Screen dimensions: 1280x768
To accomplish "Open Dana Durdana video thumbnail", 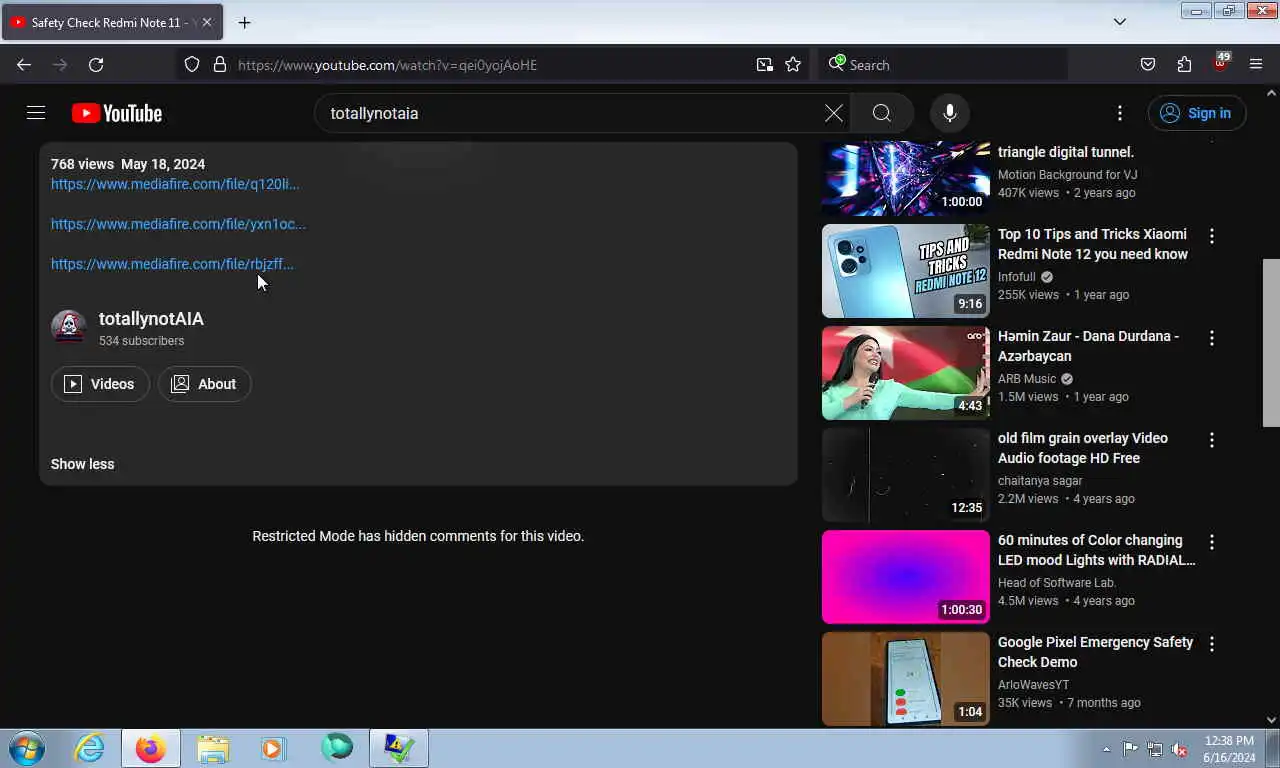I will click(905, 373).
